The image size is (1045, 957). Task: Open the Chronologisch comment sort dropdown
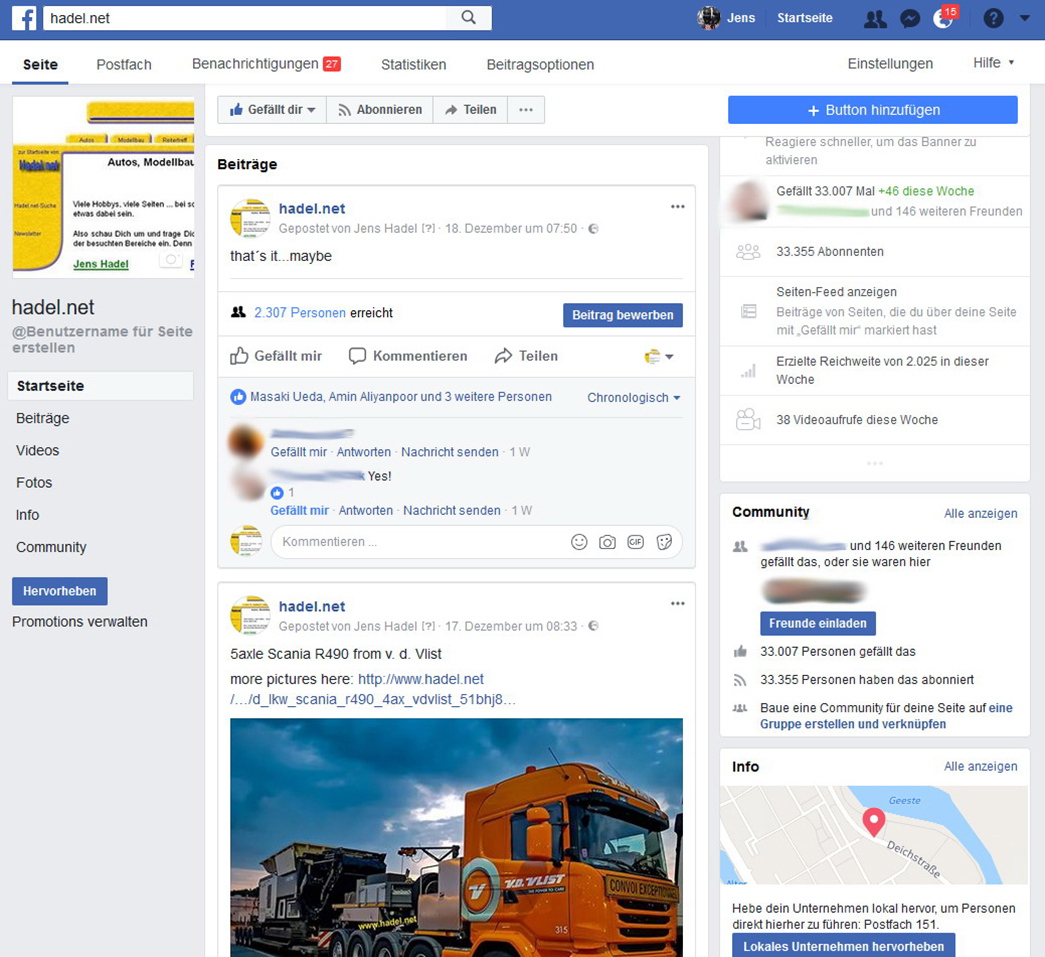coord(633,398)
